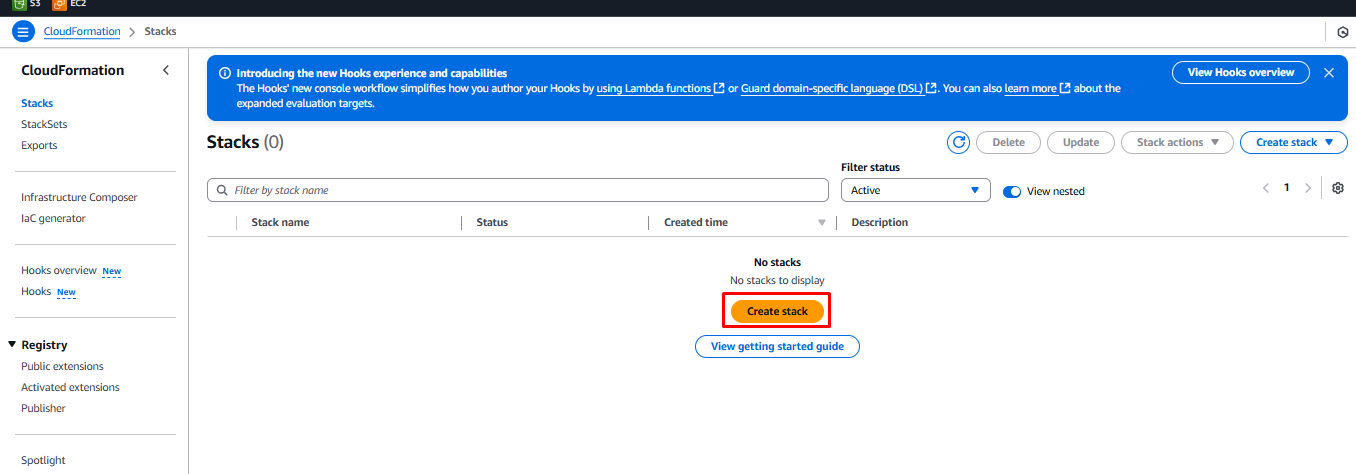Screen dimensions: 1356x474
Task: Open the Filter status dropdown
Action: [x=915, y=190]
